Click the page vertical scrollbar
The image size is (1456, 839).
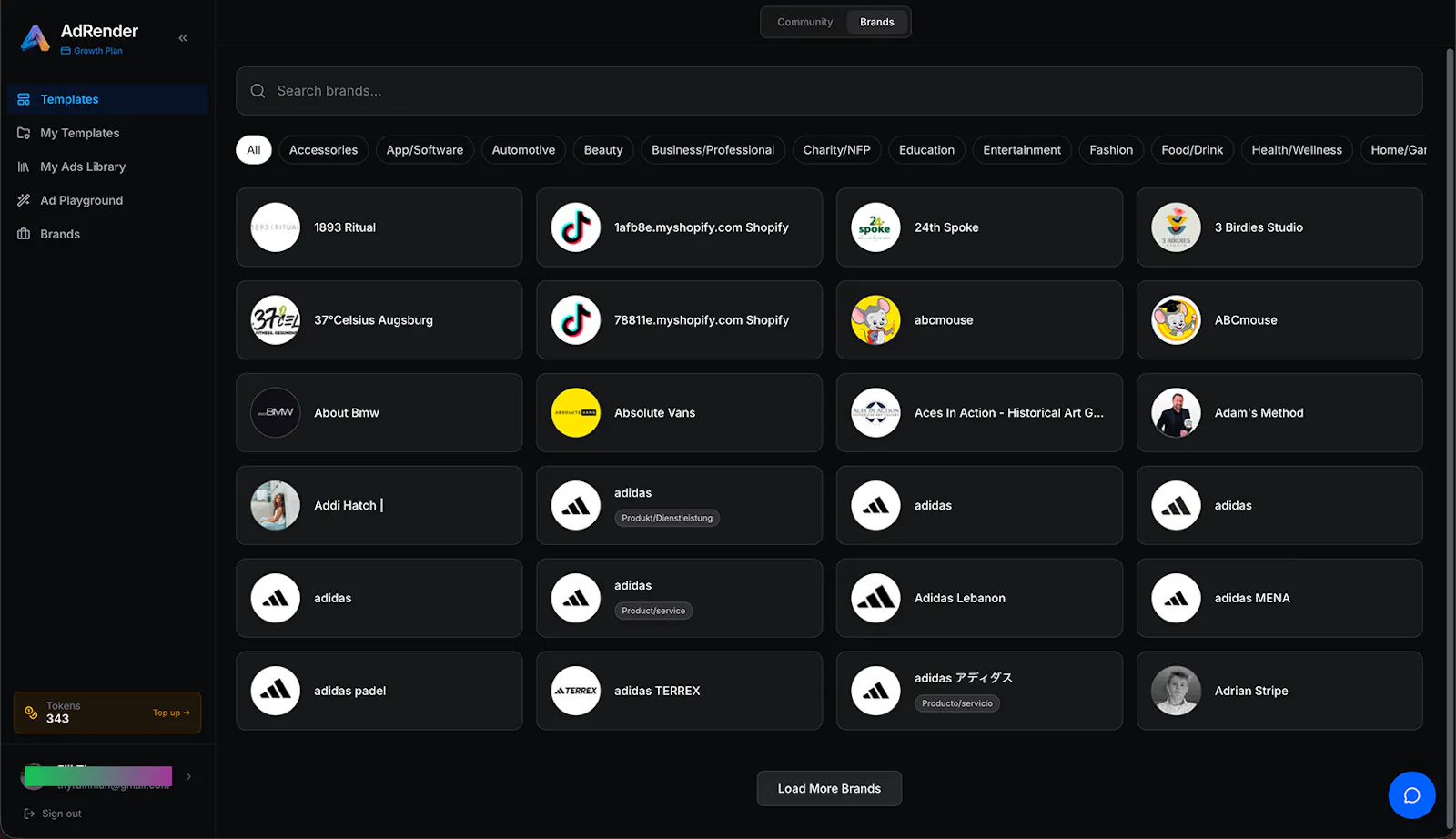coord(1451,437)
